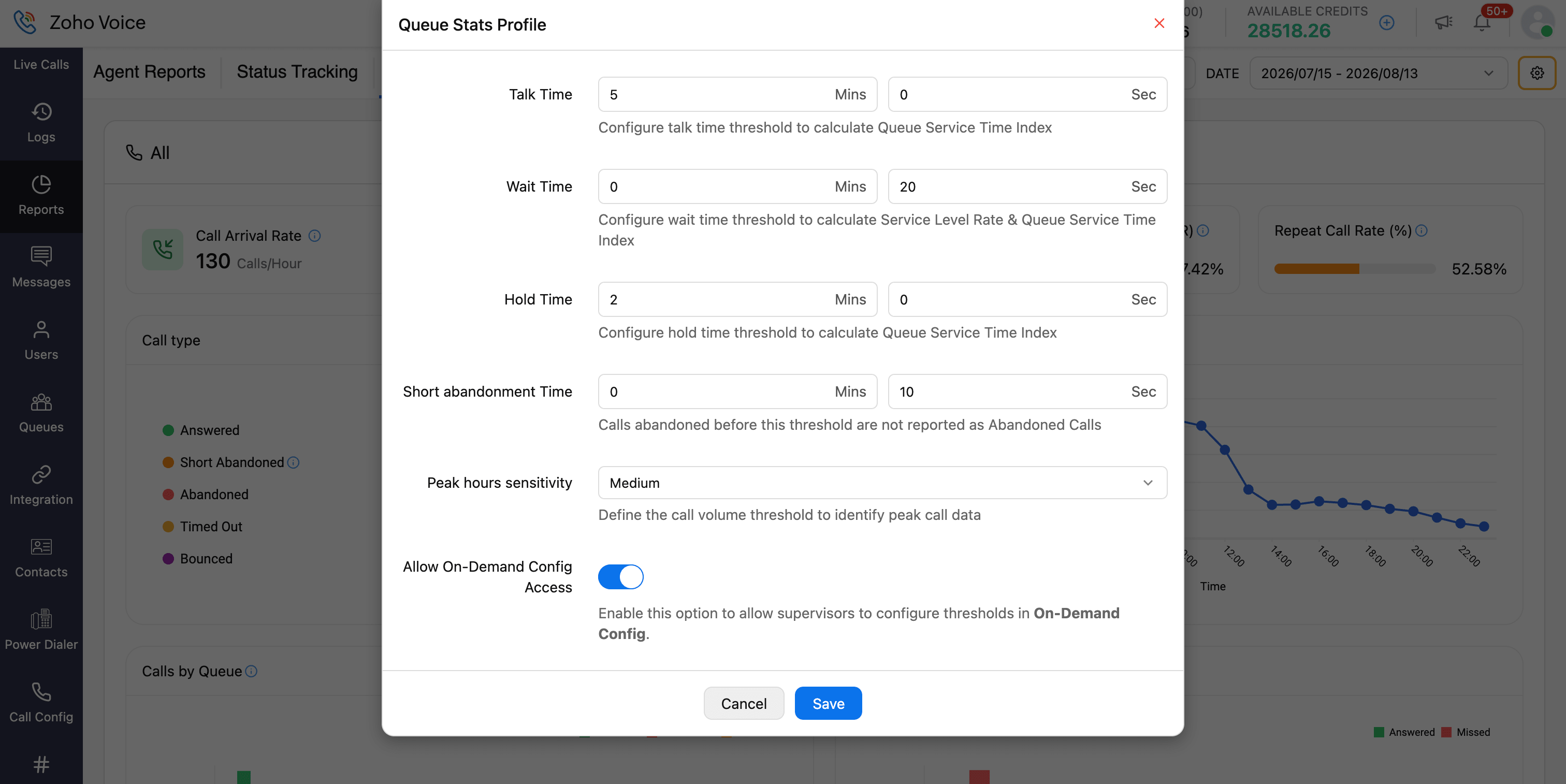The height and width of the screenshot is (784, 1566).
Task: Open the announcements megaphone icon
Action: click(x=1443, y=22)
